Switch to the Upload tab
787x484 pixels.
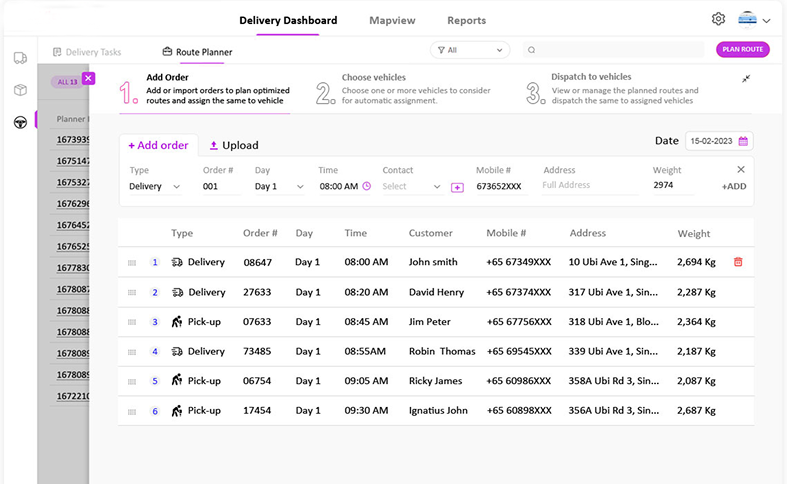pyautogui.click(x=234, y=145)
